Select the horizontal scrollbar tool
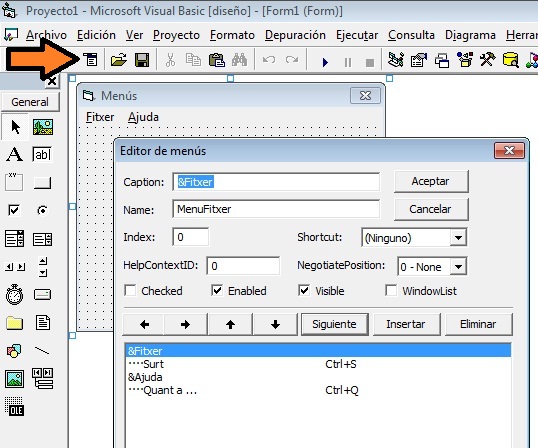538x448 pixels. click(x=15, y=267)
